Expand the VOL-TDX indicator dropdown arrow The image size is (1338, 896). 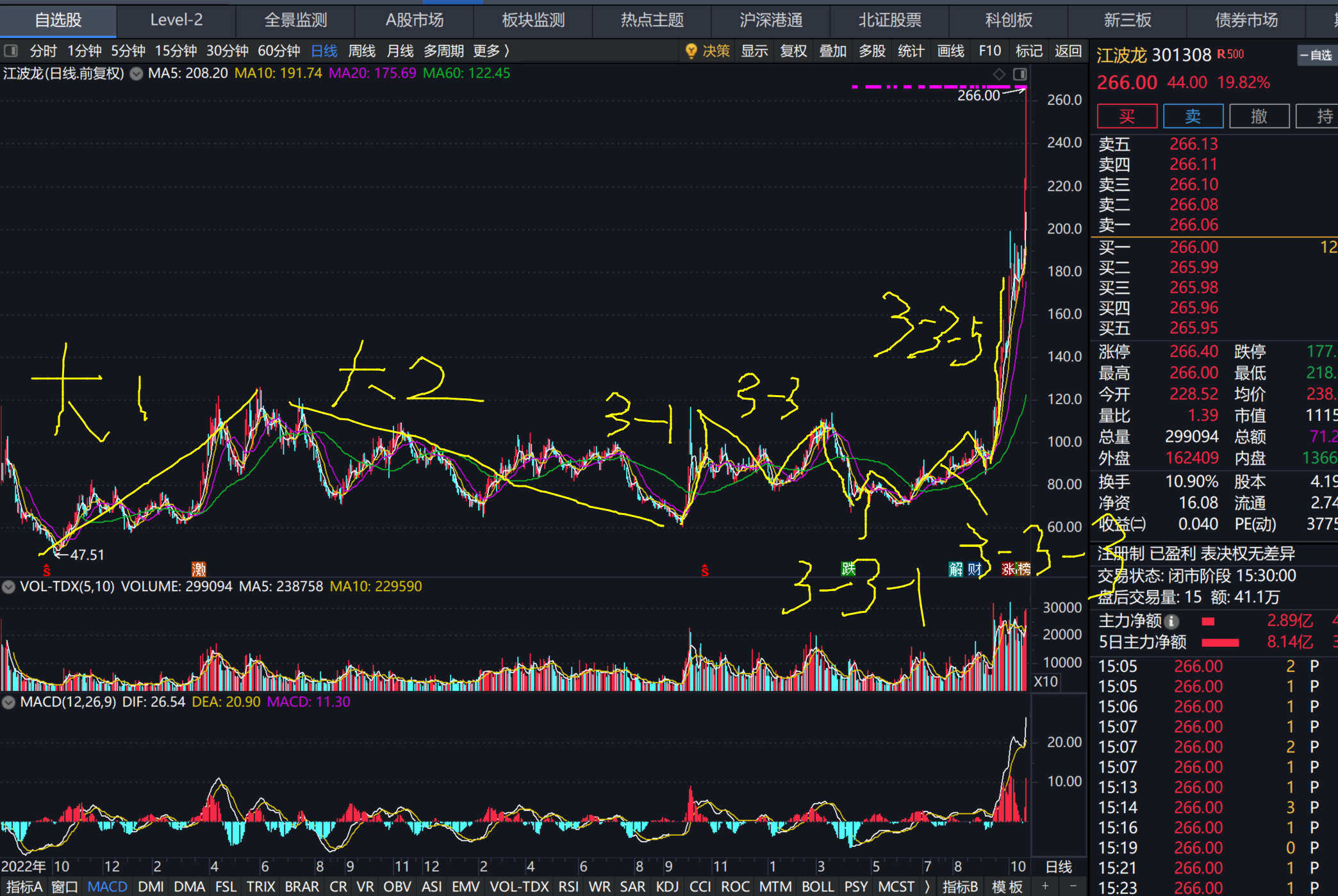8,587
